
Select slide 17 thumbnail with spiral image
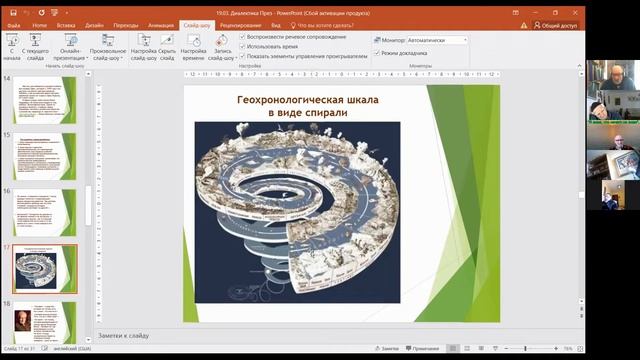[44, 269]
